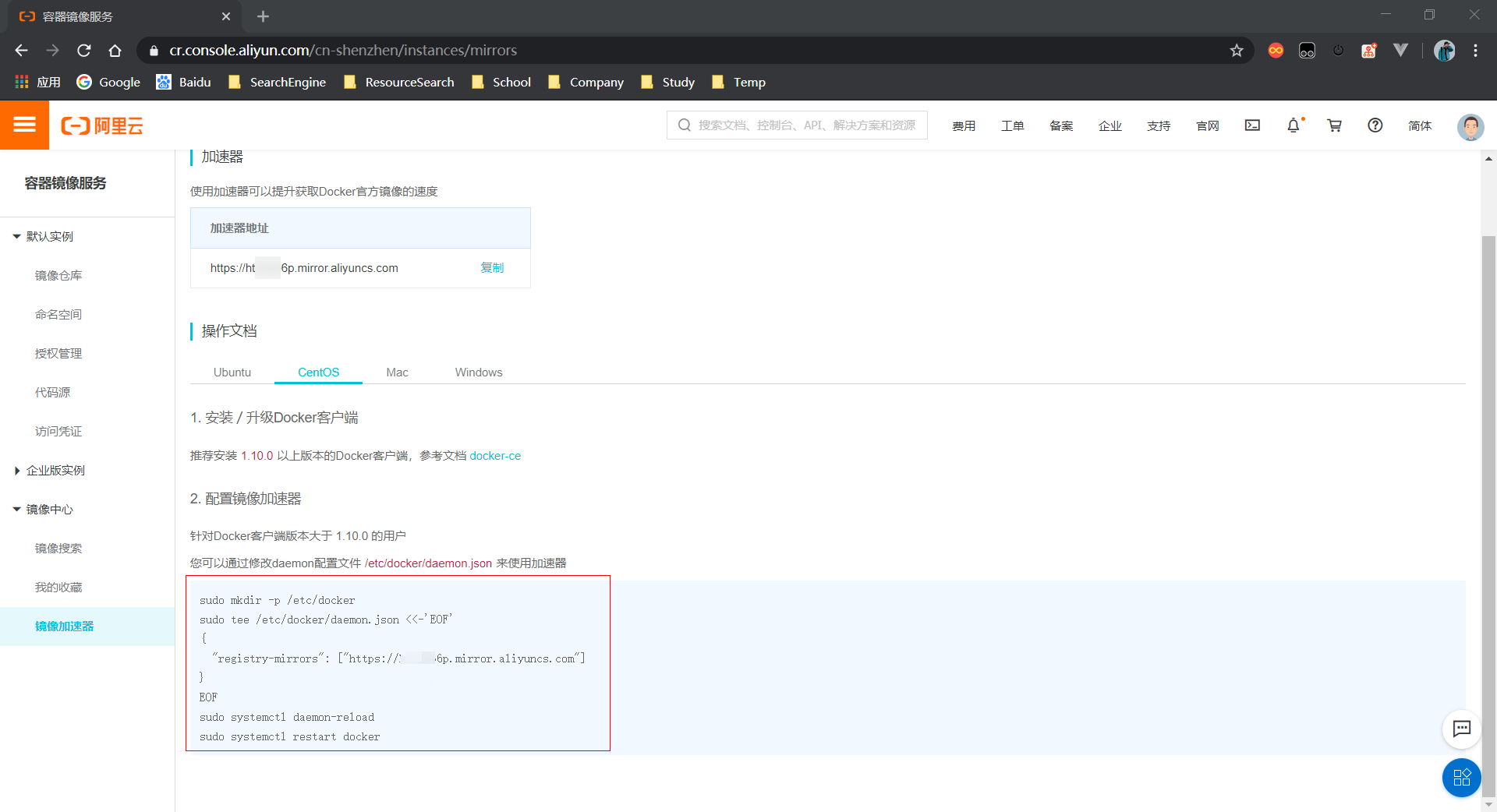This screenshot has height=812, width=1497.
Task: Open 镜像仓库 in the sidebar
Action: (58, 275)
